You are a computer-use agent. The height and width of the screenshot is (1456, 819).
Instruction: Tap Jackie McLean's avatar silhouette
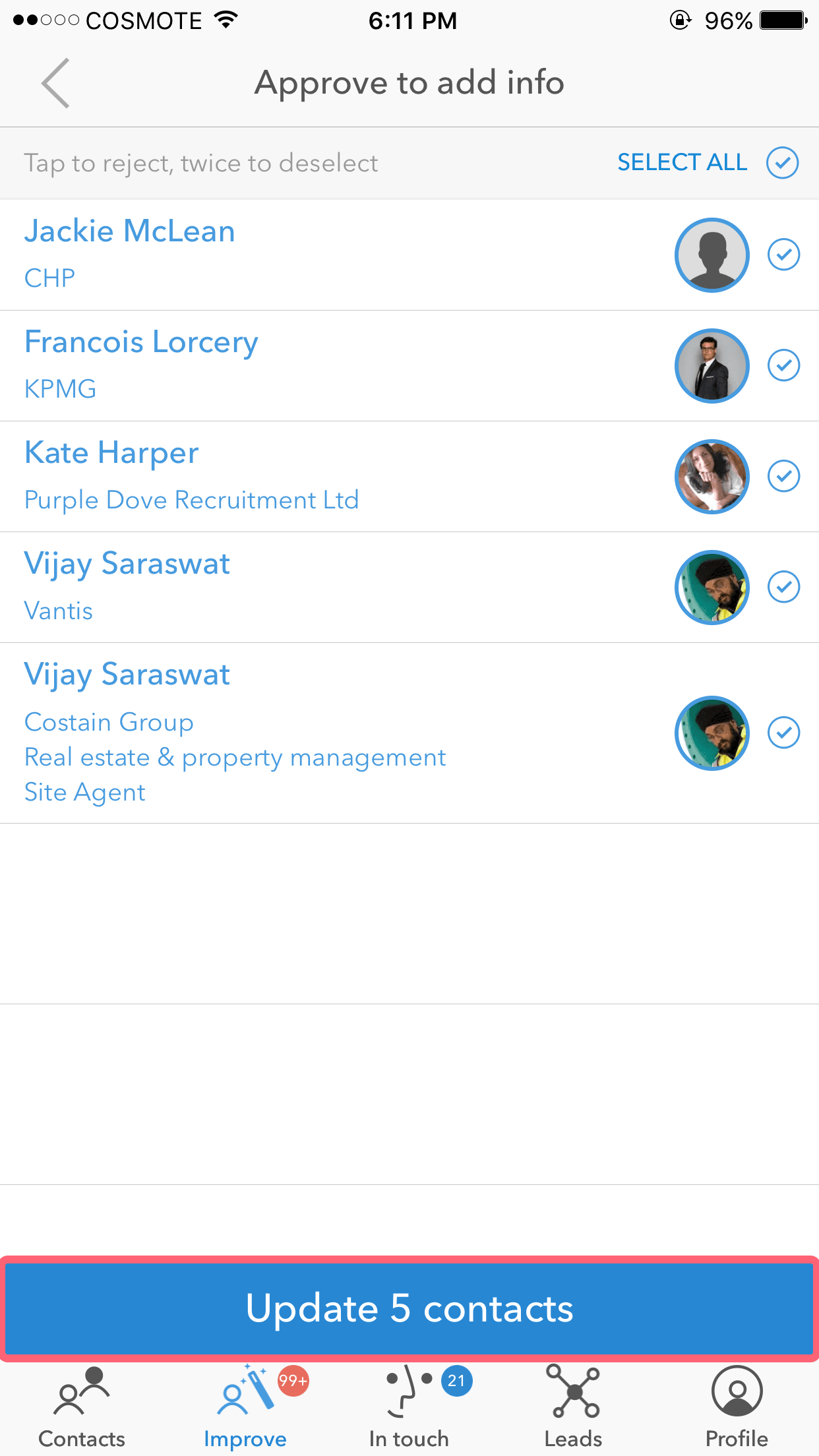pyautogui.click(x=712, y=255)
